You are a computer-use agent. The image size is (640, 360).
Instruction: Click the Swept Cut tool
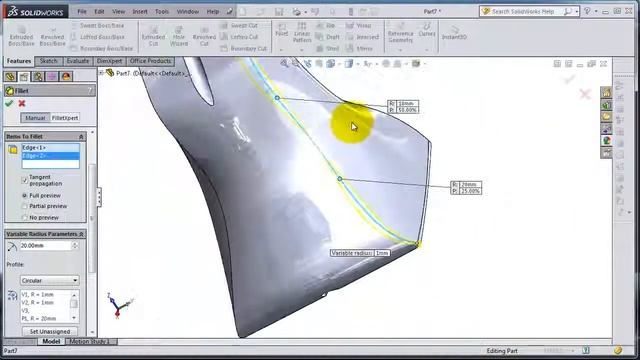239,25
